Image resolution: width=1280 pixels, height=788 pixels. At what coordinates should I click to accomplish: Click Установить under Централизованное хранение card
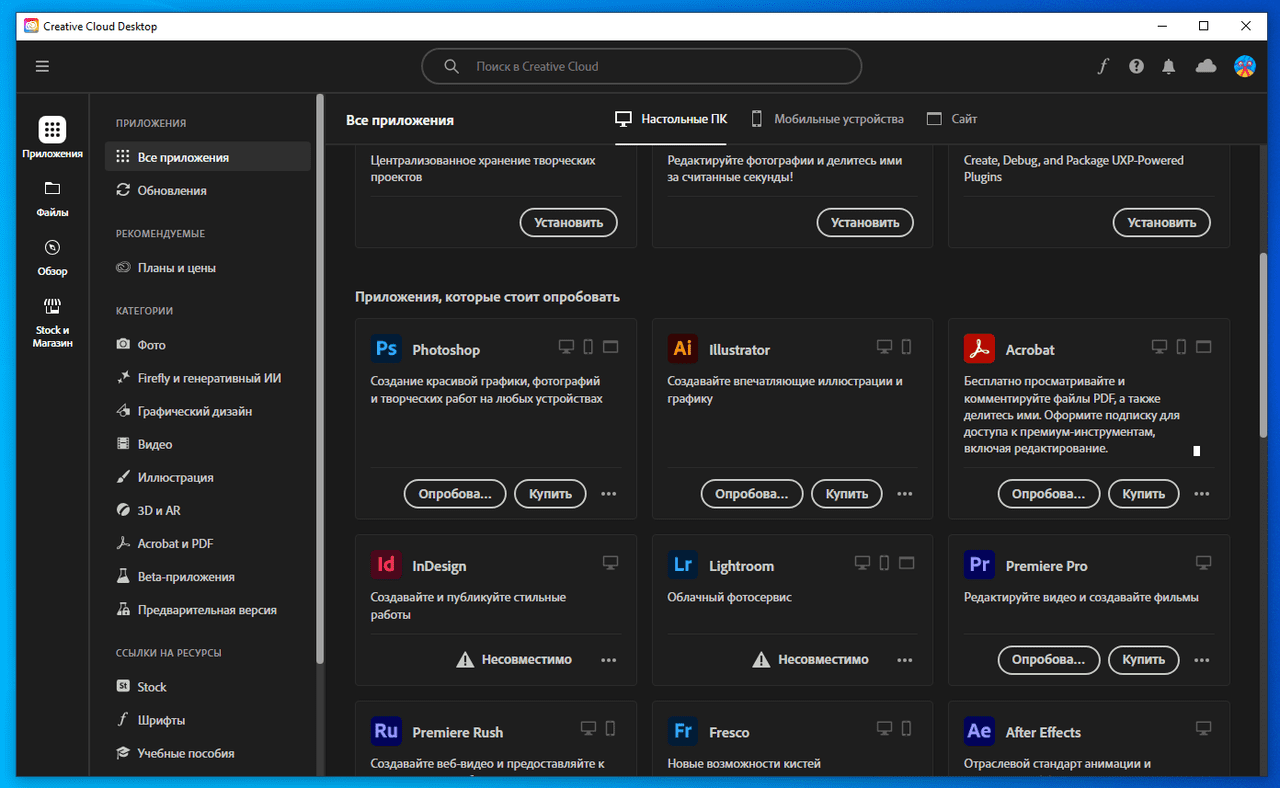(x=569, y=223)
